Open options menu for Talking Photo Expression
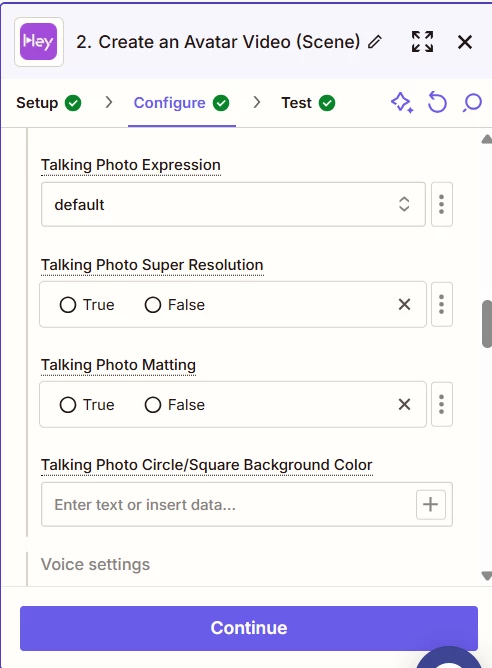Screen dimensions: 492x668 441,204
